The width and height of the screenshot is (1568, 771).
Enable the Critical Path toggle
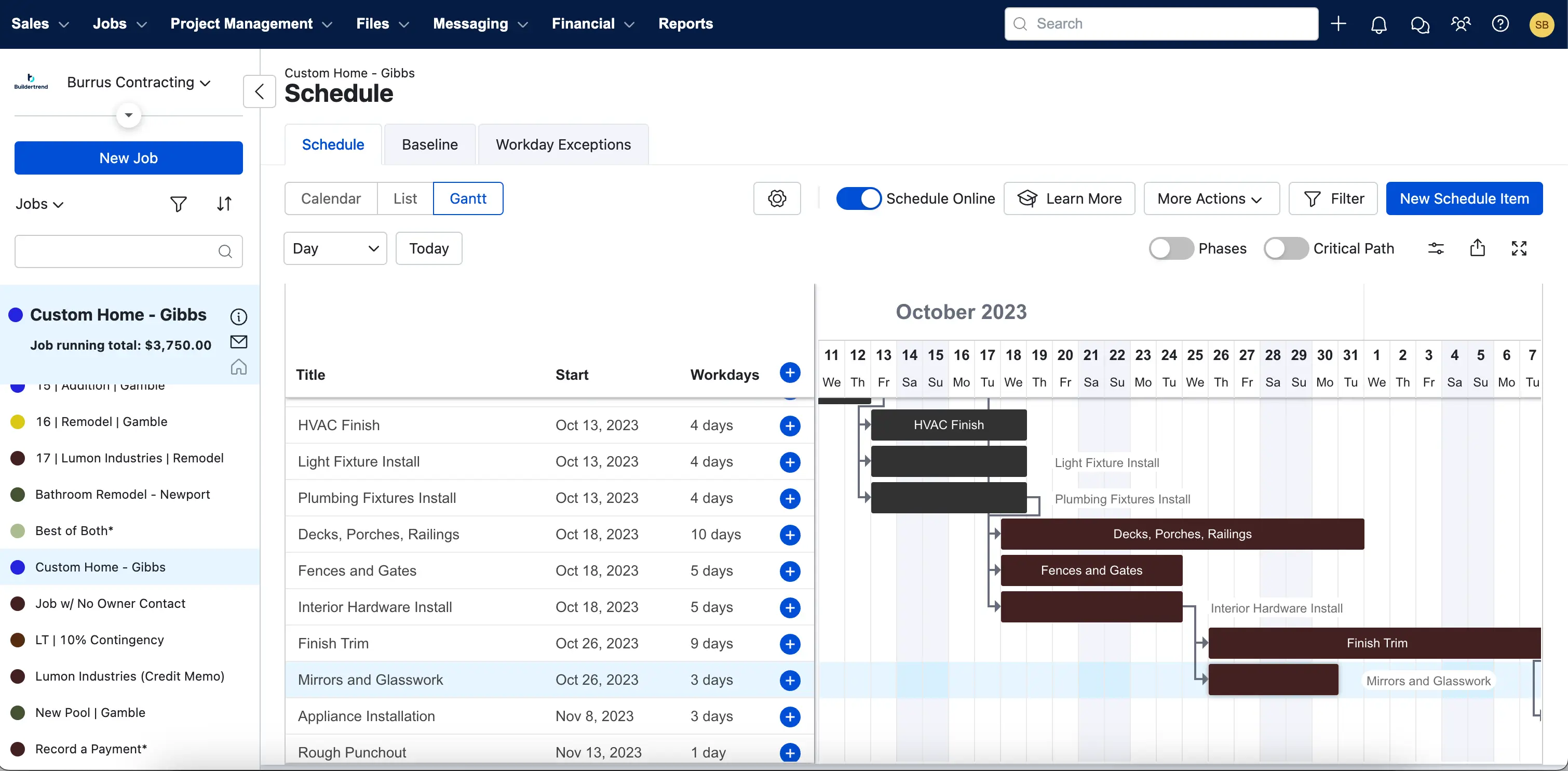tap(1285, 248)
